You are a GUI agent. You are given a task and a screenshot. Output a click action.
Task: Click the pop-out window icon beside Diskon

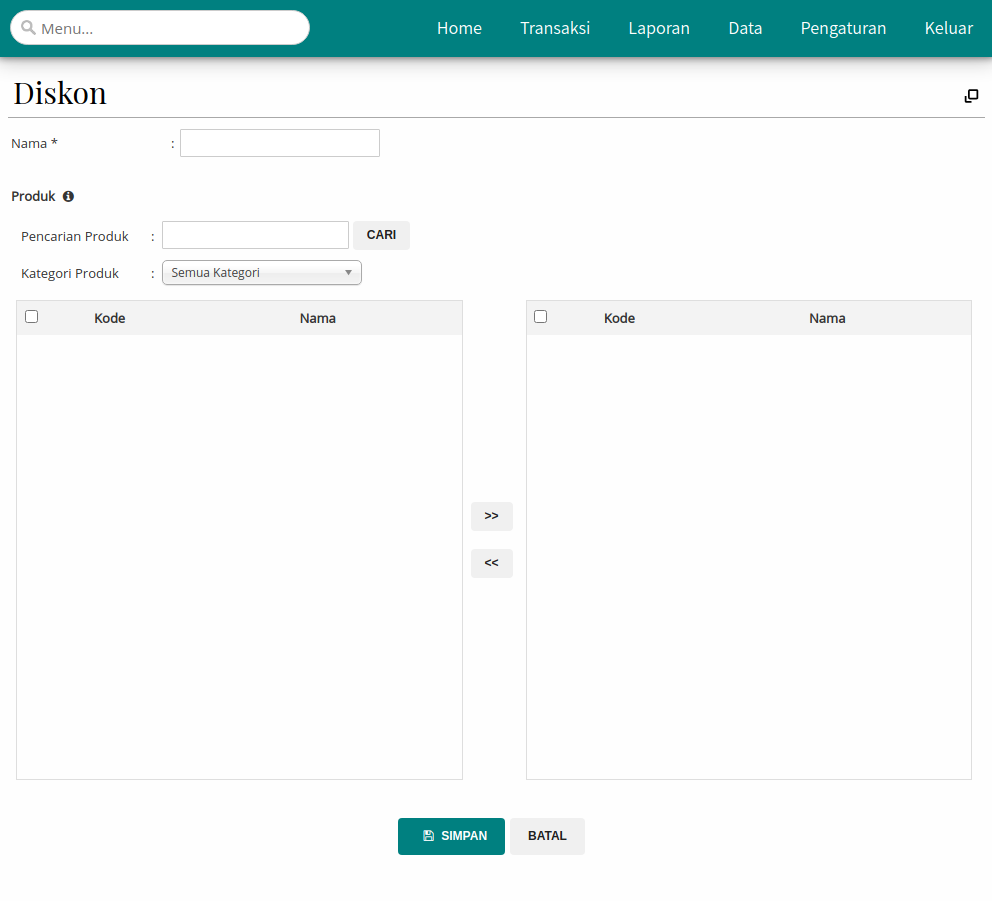pyautogui.click(x=971, y=96)
